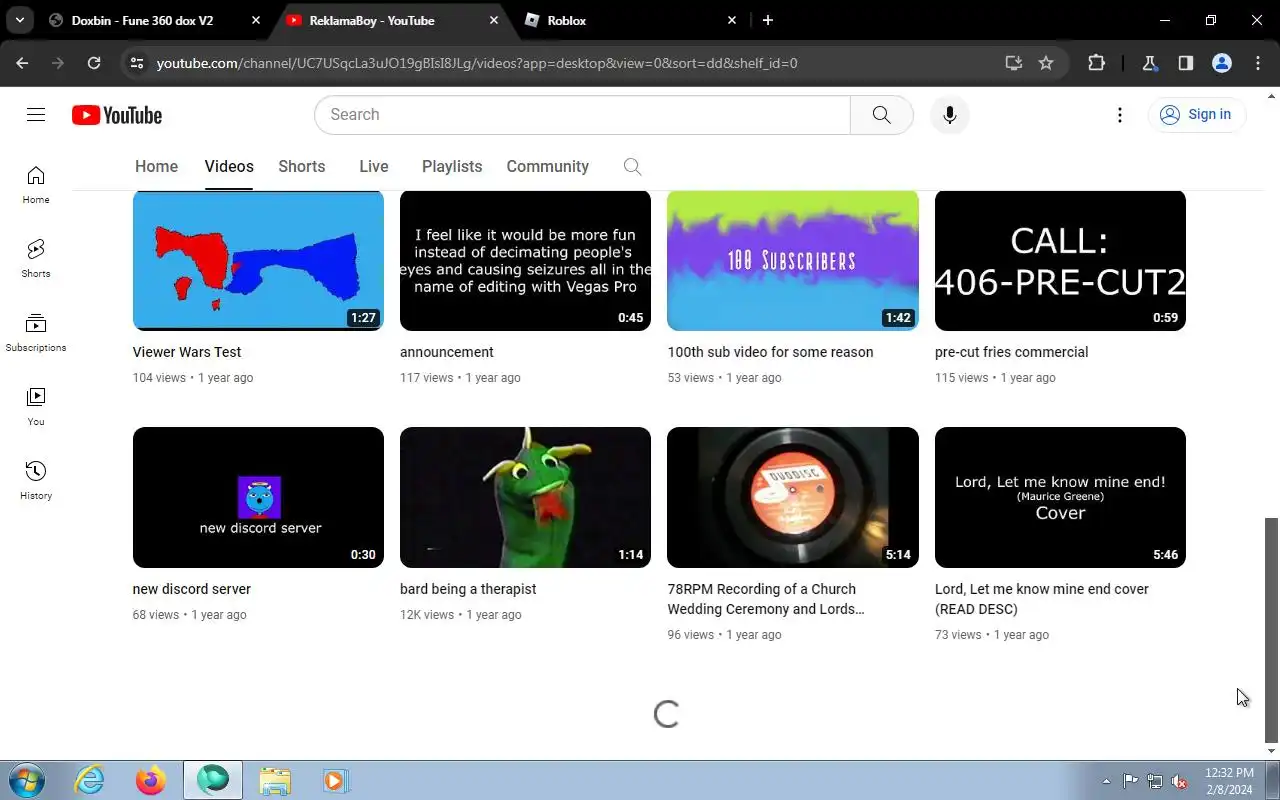
Task: Open YouTube settings three-dot menu
Action: click(x=1120, y=115)
